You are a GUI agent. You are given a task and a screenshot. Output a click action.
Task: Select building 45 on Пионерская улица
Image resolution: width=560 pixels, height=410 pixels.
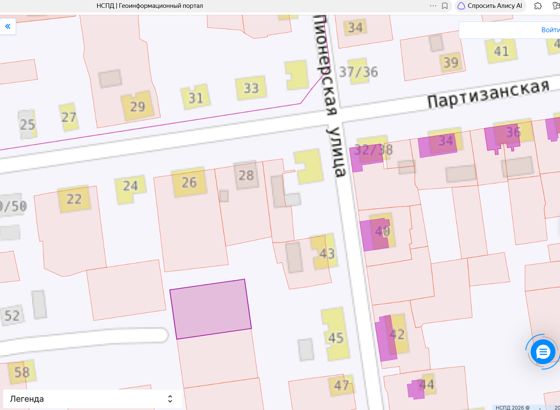[335, 334]
